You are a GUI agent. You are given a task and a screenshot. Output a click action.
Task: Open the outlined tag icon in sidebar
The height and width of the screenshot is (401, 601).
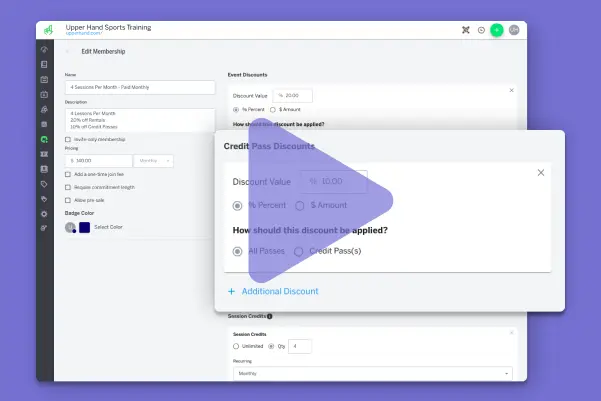44,184
